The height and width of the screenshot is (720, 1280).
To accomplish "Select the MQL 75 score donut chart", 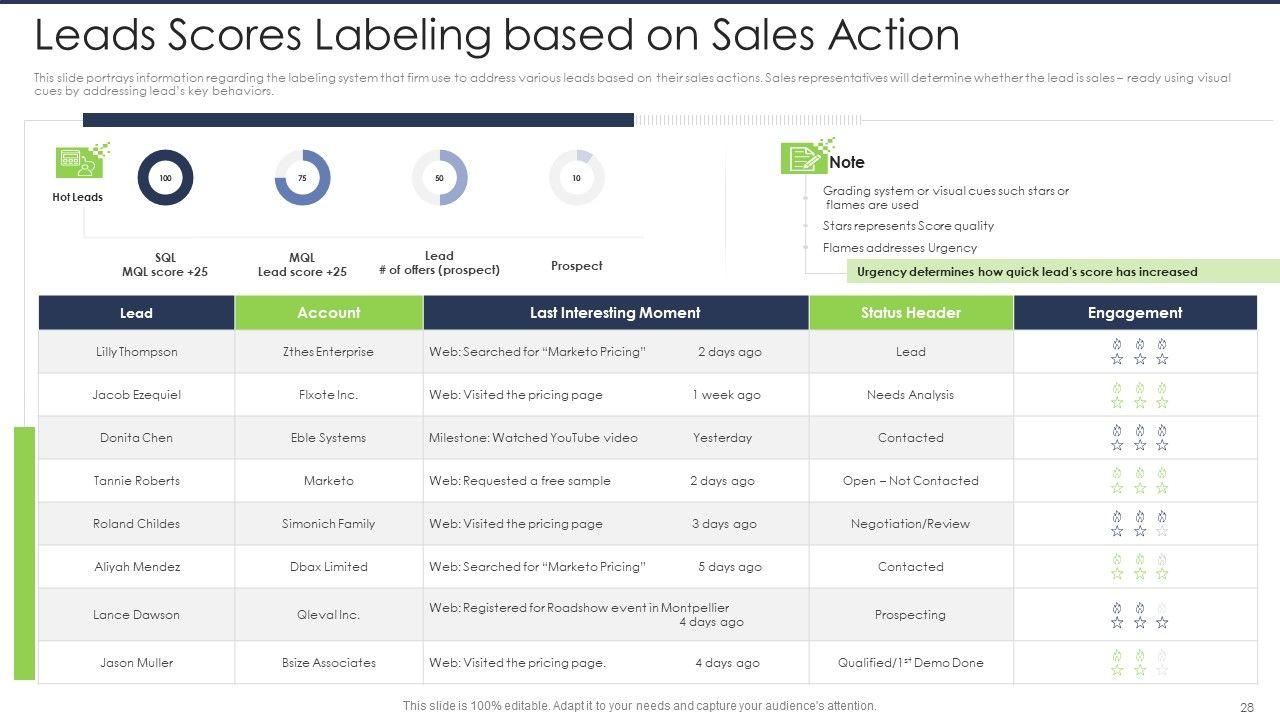I will coord(302,178).
